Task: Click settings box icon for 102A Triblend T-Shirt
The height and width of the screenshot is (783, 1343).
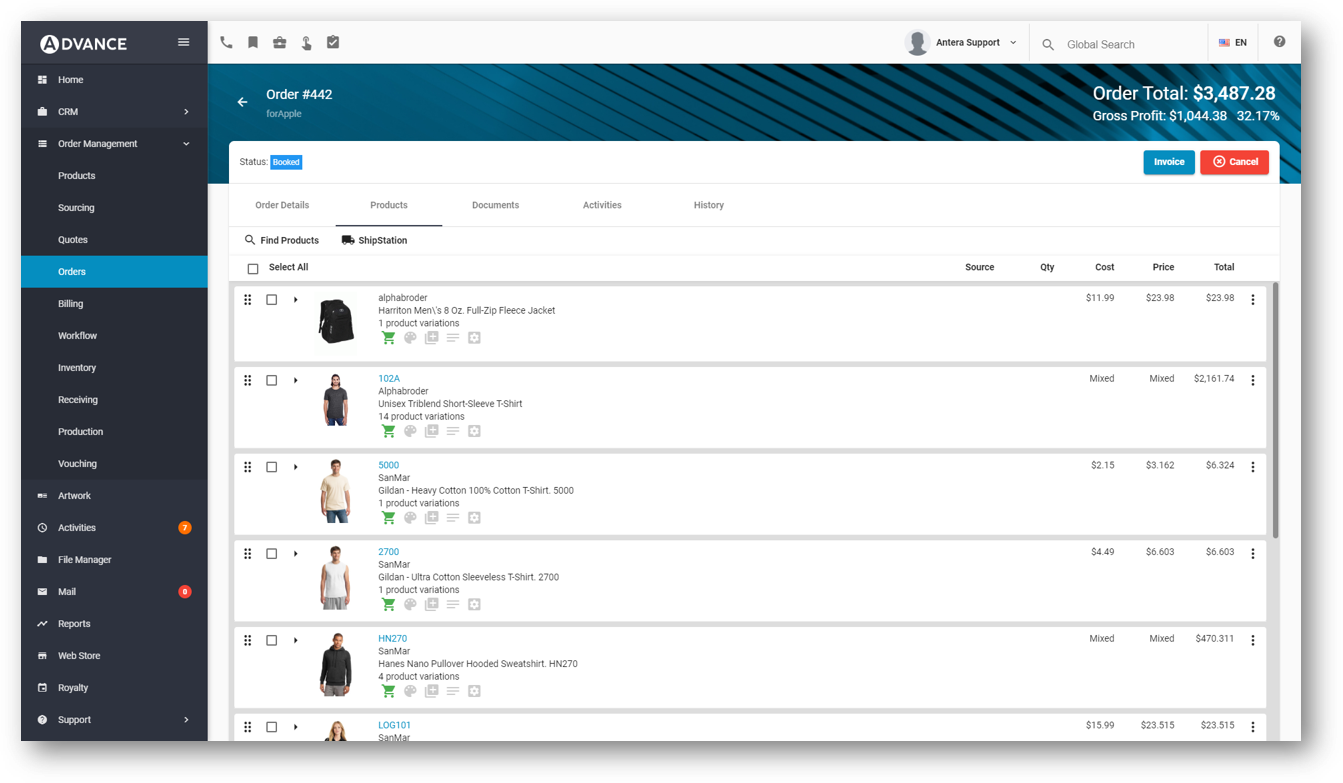Action: [x=474, y=431]
